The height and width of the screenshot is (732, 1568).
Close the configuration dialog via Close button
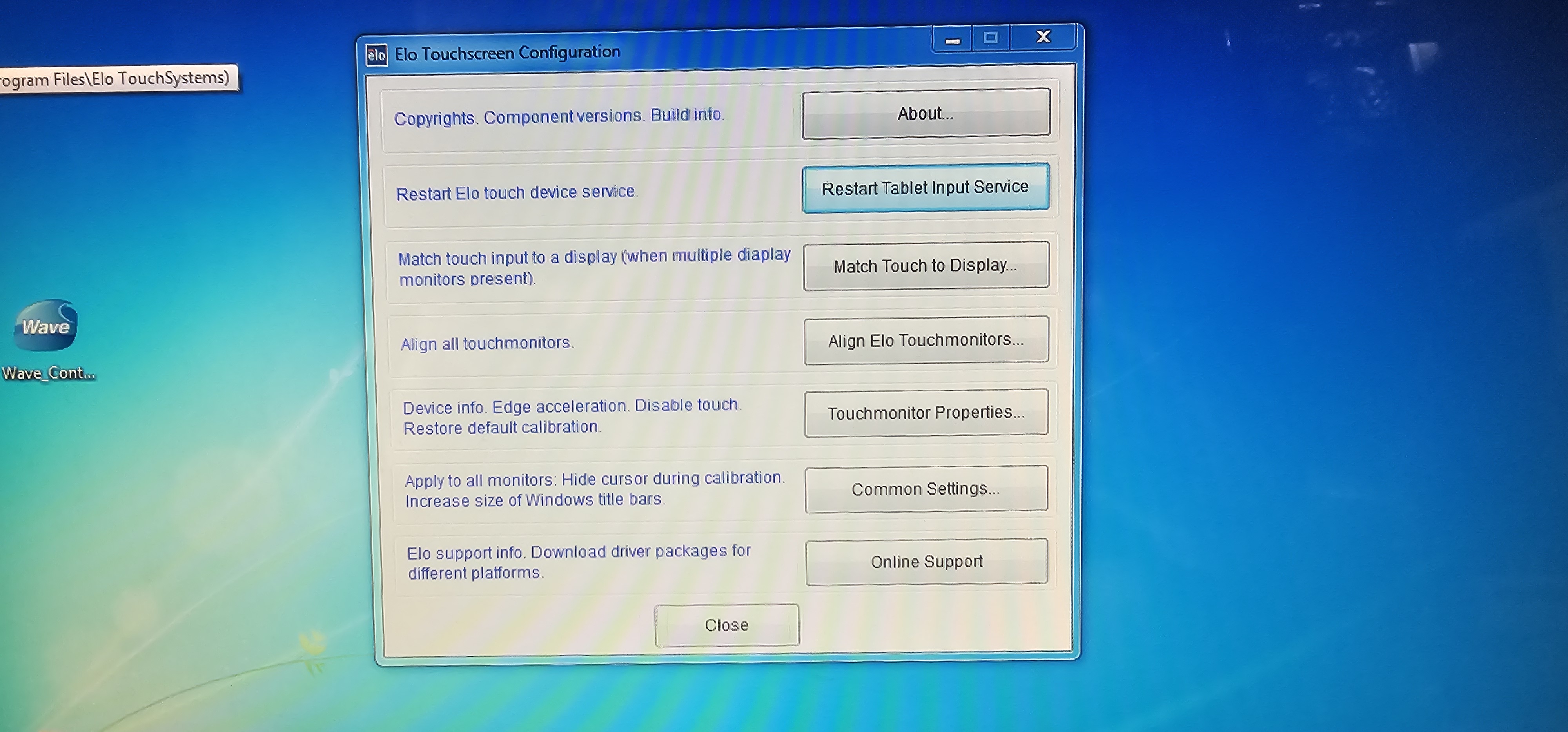(x=727, y=625)
